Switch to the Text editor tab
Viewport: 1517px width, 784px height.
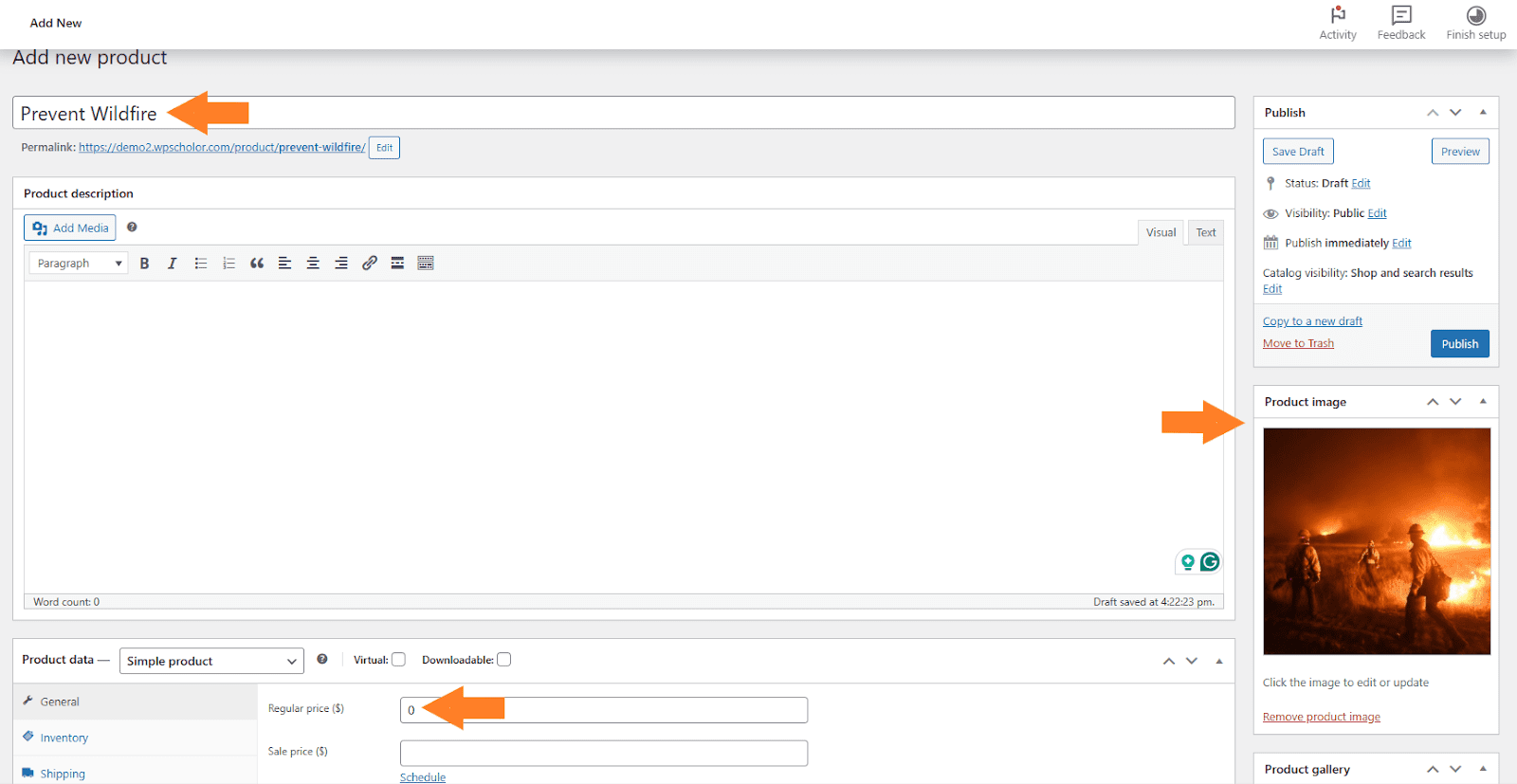pos(1205,232)
